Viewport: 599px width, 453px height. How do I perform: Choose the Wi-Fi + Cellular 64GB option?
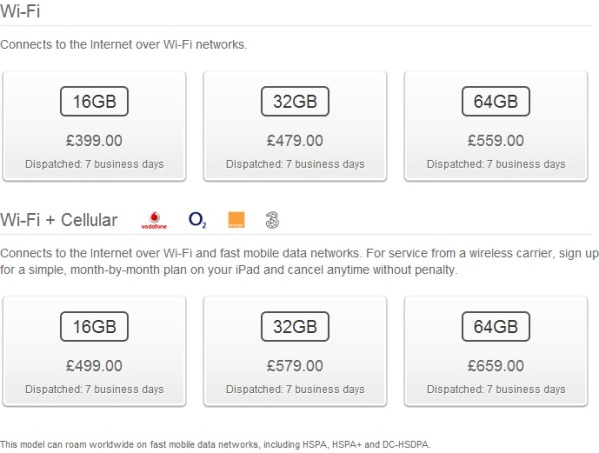tap(496, 351)
